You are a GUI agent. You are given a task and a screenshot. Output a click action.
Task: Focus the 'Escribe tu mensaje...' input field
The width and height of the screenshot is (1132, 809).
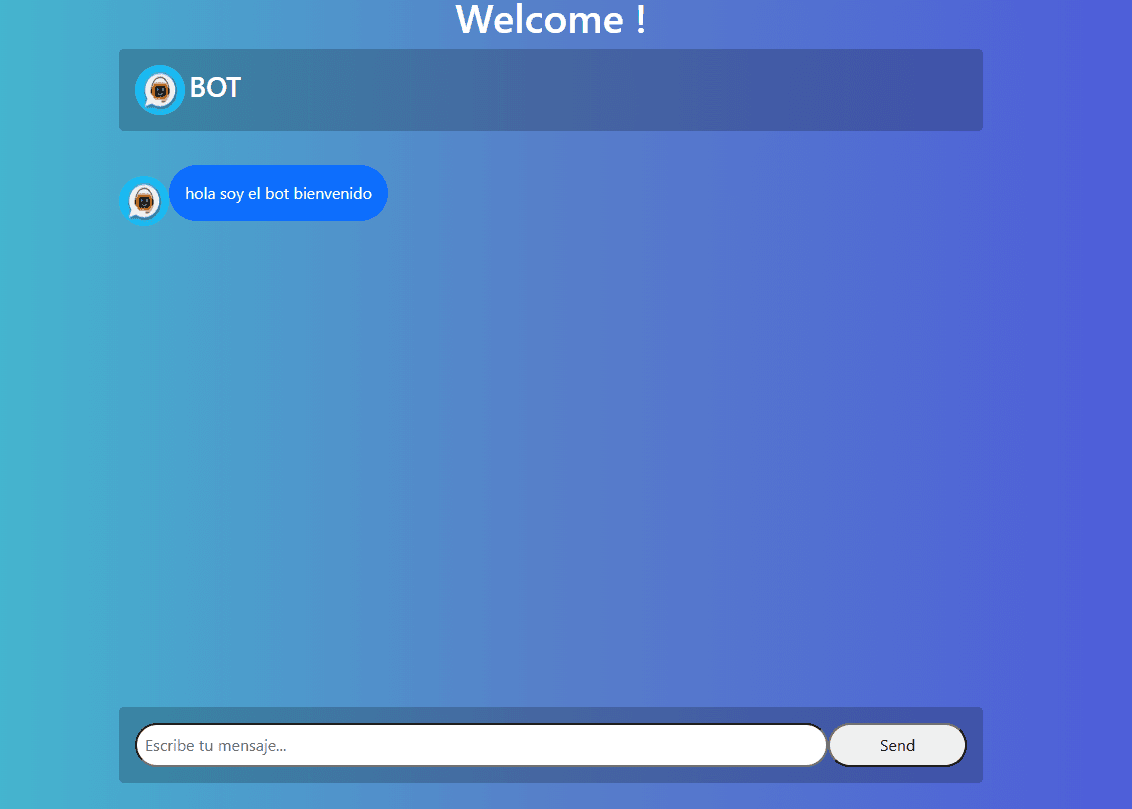480,745
